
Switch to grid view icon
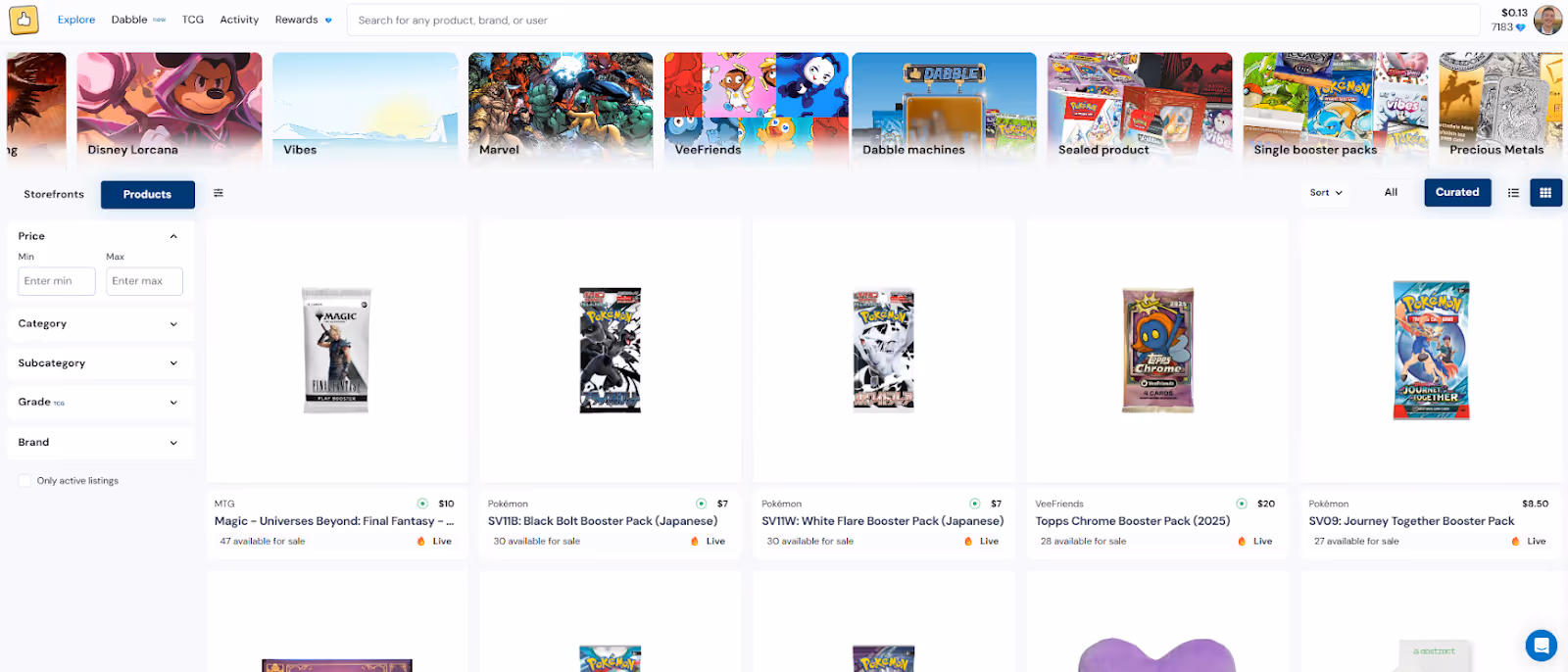1545,193
